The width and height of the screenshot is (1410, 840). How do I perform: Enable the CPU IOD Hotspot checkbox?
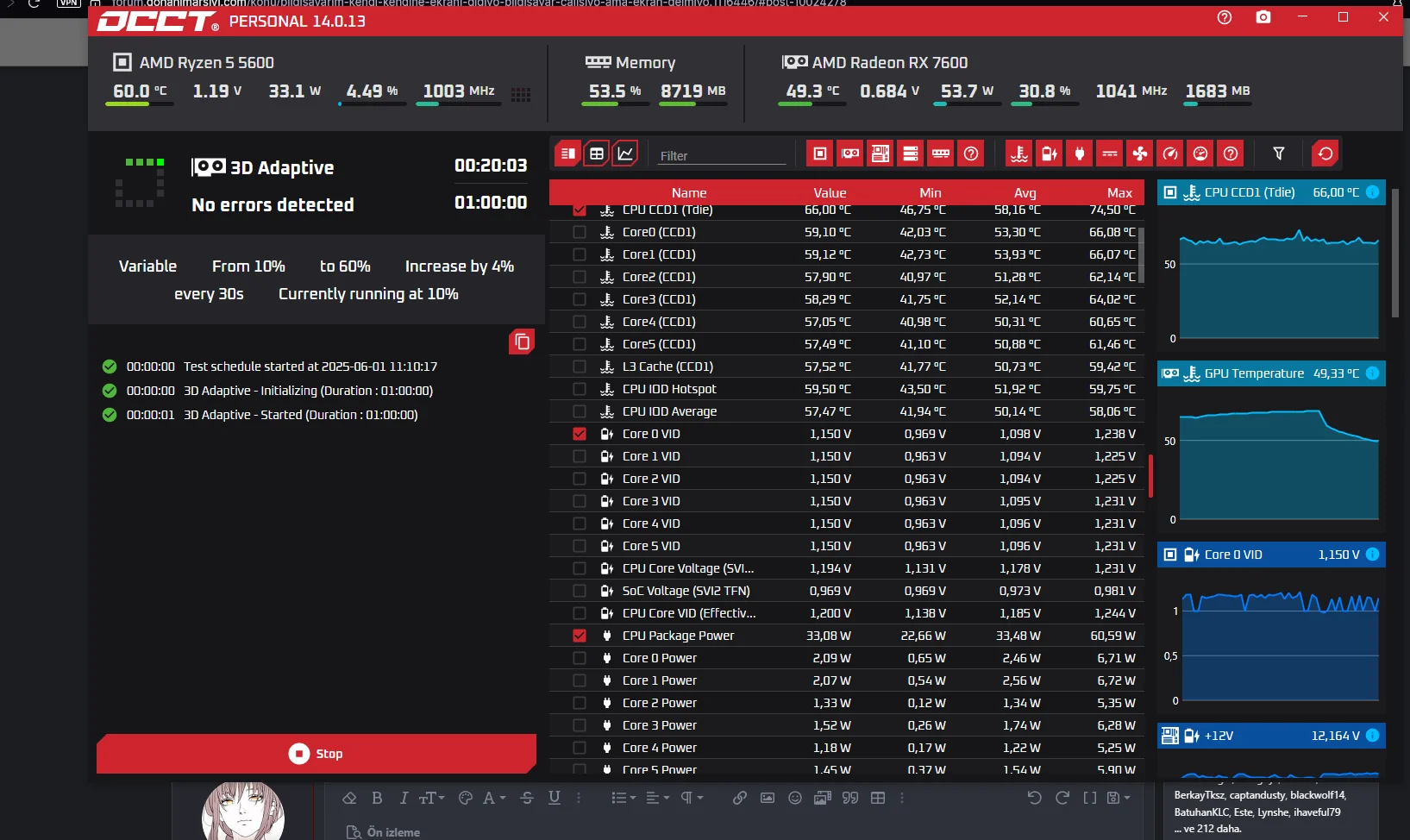580,389
